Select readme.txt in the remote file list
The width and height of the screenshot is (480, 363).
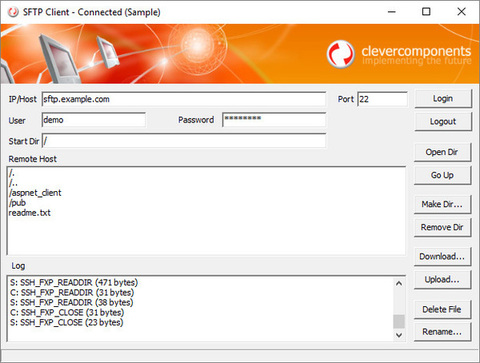point(30,213)
